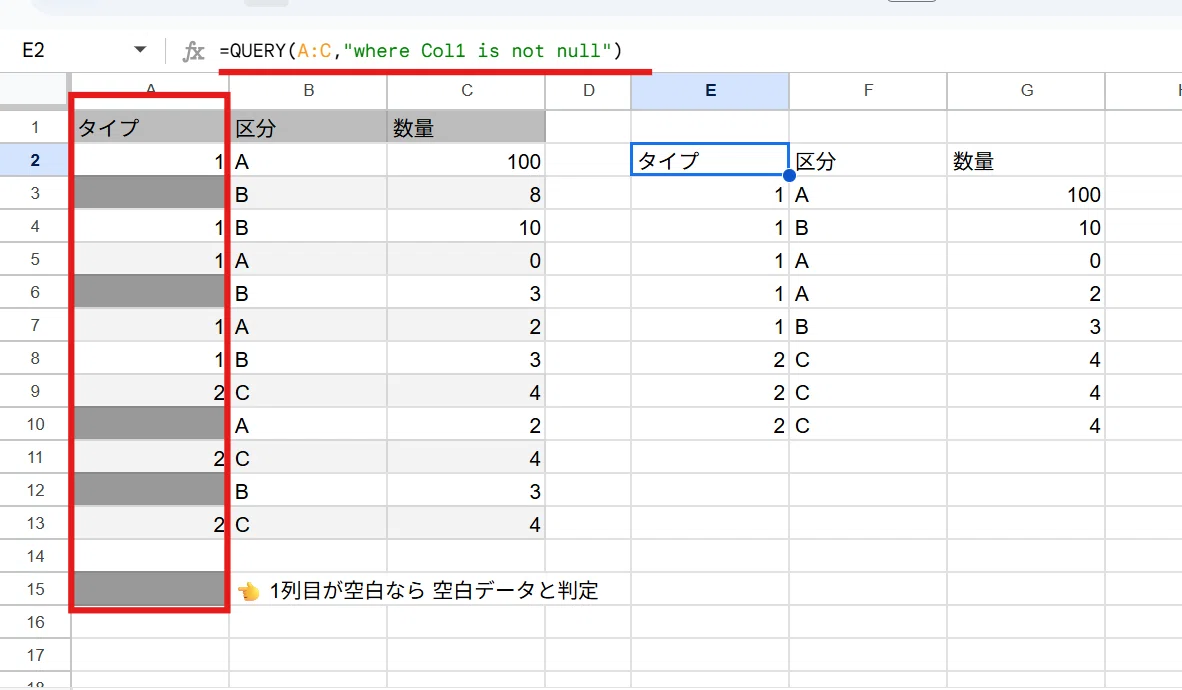The width and height of the screenshot is (1182, 690).
Task: Click cell B2 containing A
Action: click(x=308, y=161)
